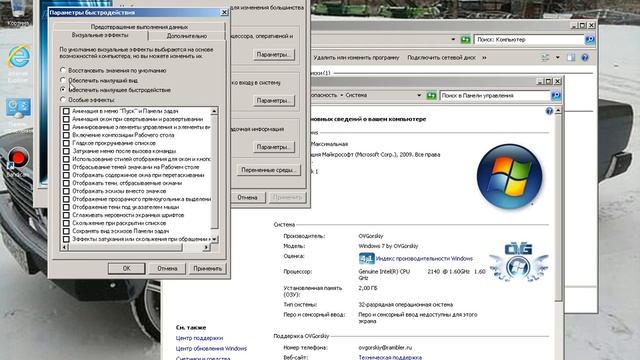
Task: Switch to the Advanced (Дополнительно) tab
Action: click(x=187, y=36)
